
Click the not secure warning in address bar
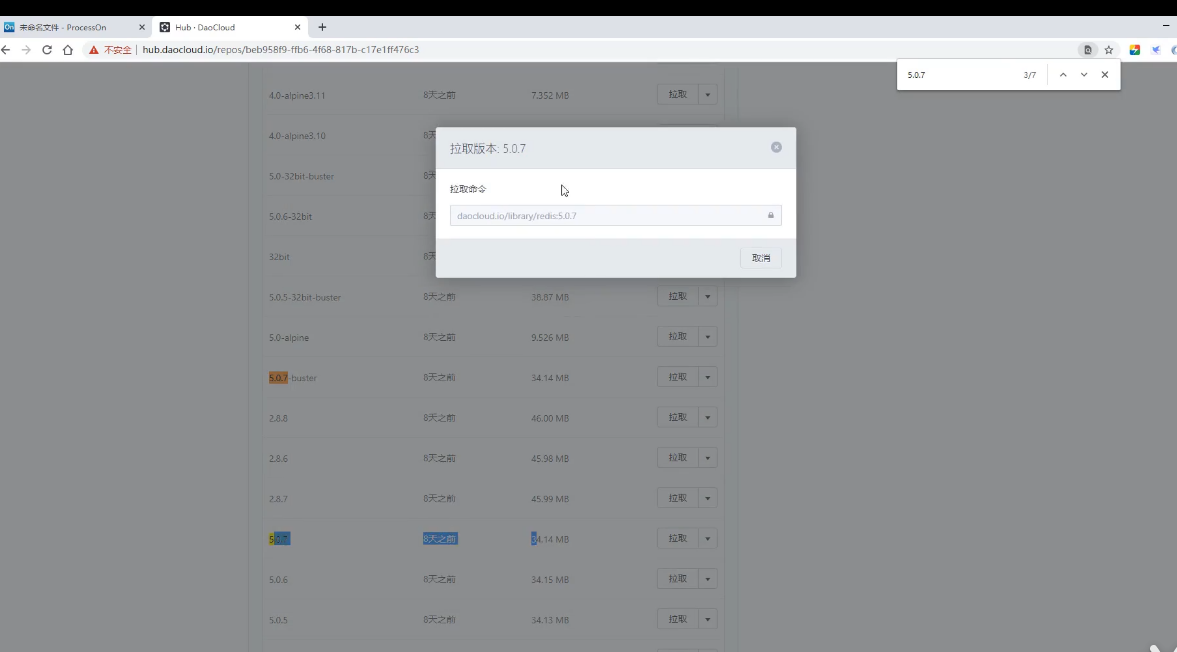(110, 49)
